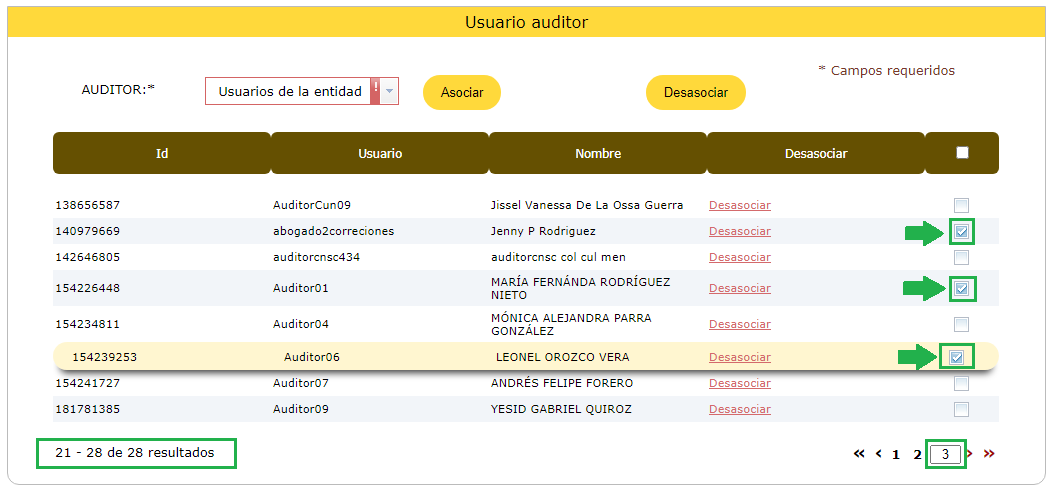Image resolution: width=1053 pixels, height=487 pixels.
Task: Toggle the select-all checkbox in table header
Action: (x=962, y=153)
